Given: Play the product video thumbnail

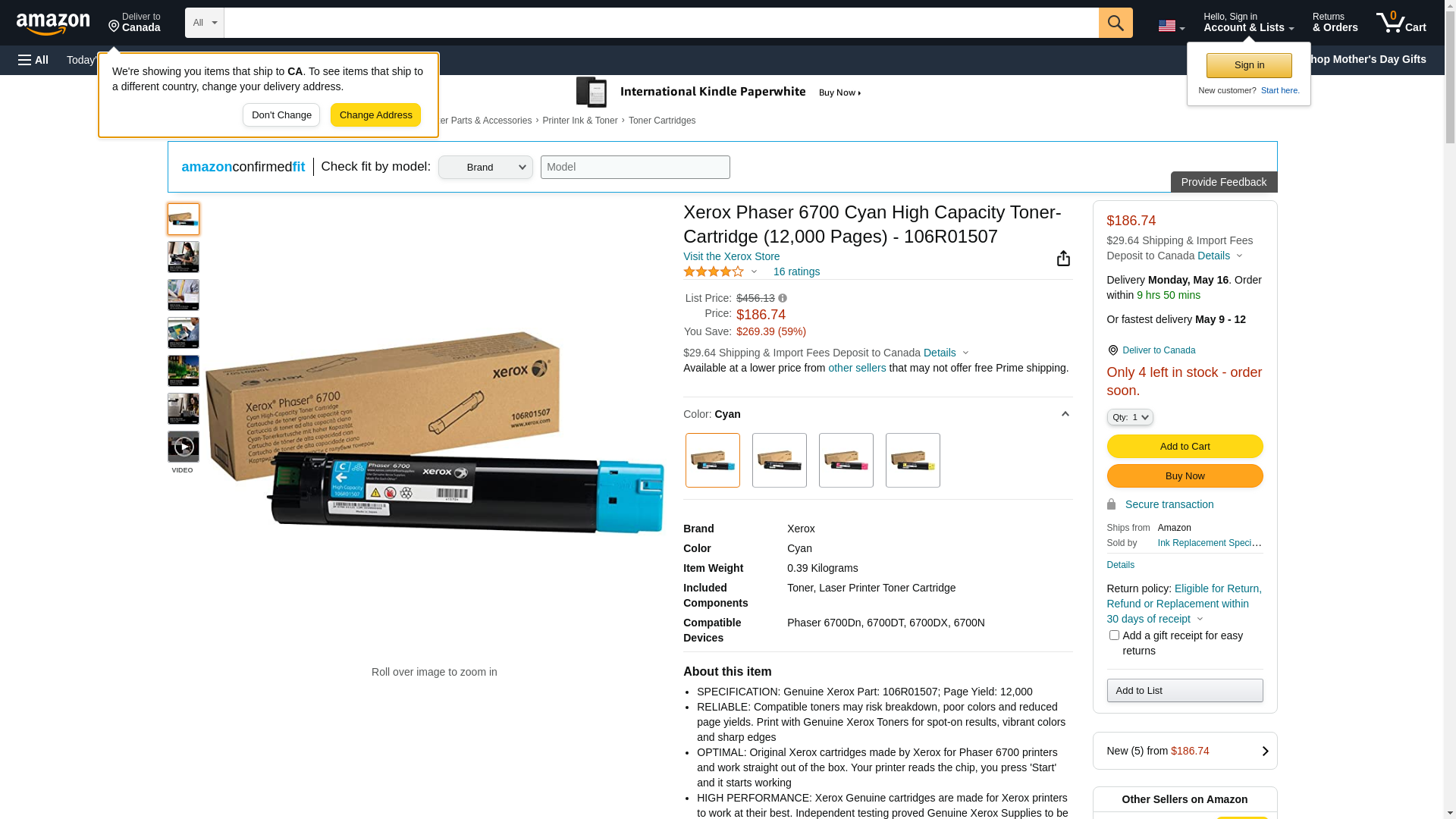Looking at the screenshot, I should (184, 447).
